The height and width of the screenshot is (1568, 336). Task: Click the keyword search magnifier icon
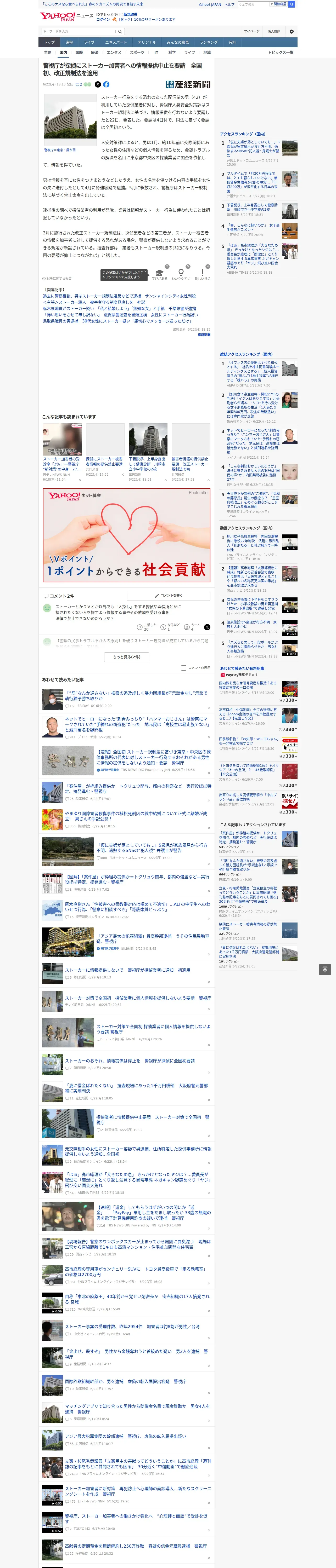tap(120, 31)
